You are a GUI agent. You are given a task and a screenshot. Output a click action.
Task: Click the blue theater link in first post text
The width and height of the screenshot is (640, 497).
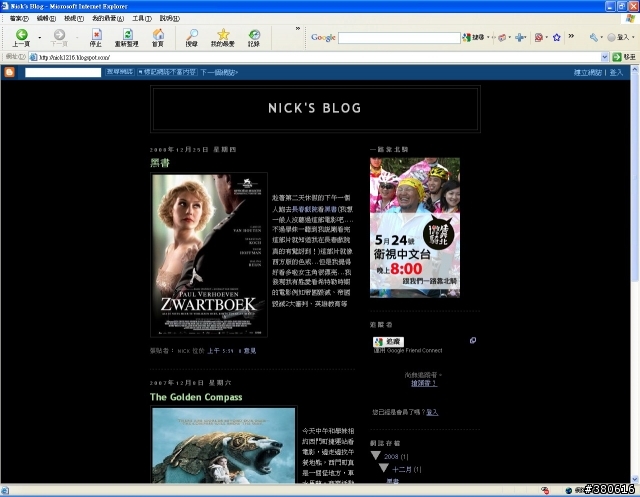(307, 209)
